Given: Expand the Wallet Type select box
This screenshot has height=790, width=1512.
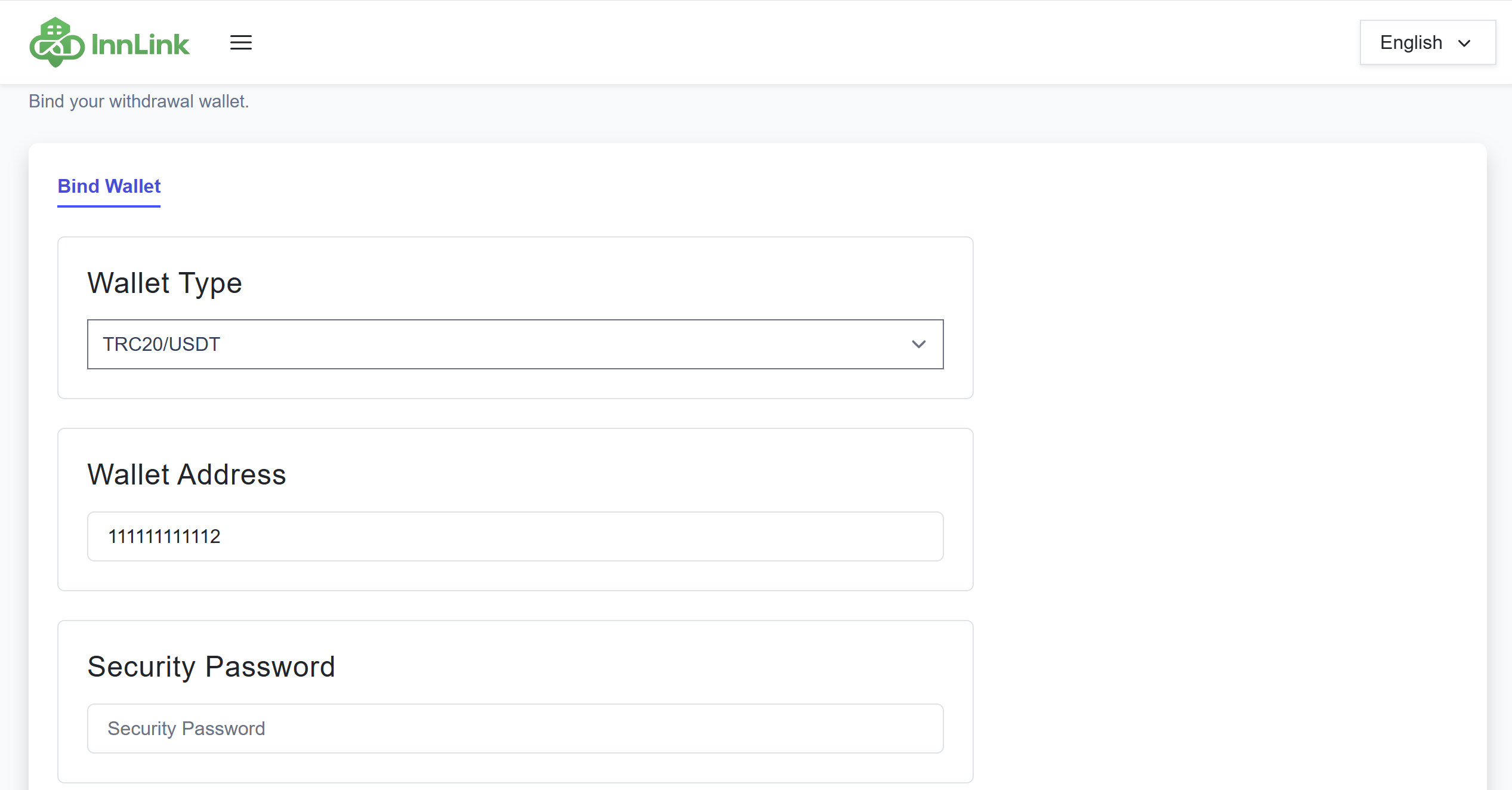Looking at the screenshot, I should (514, 344).
